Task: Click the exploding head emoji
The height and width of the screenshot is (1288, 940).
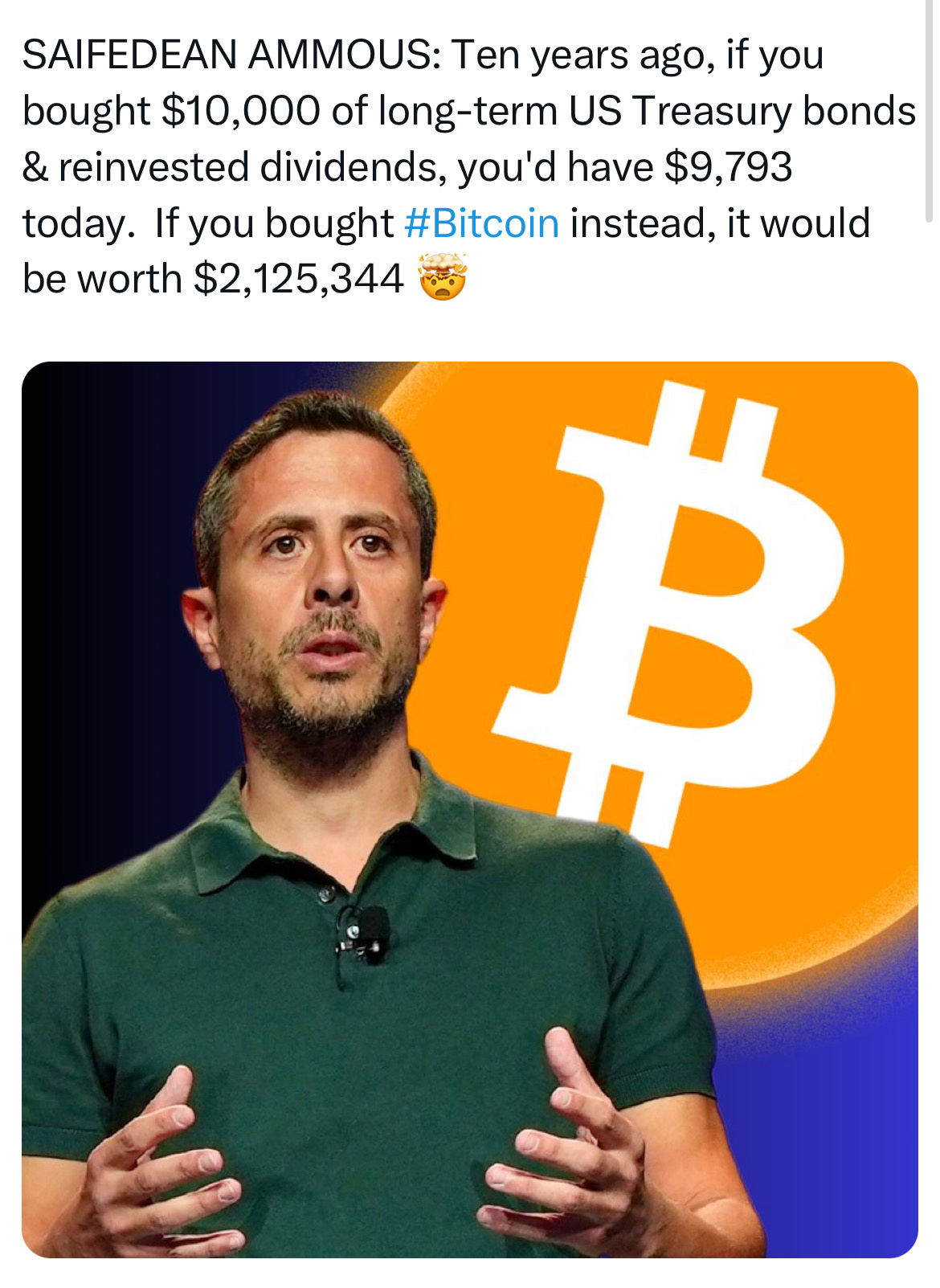Action: point(442,276)
